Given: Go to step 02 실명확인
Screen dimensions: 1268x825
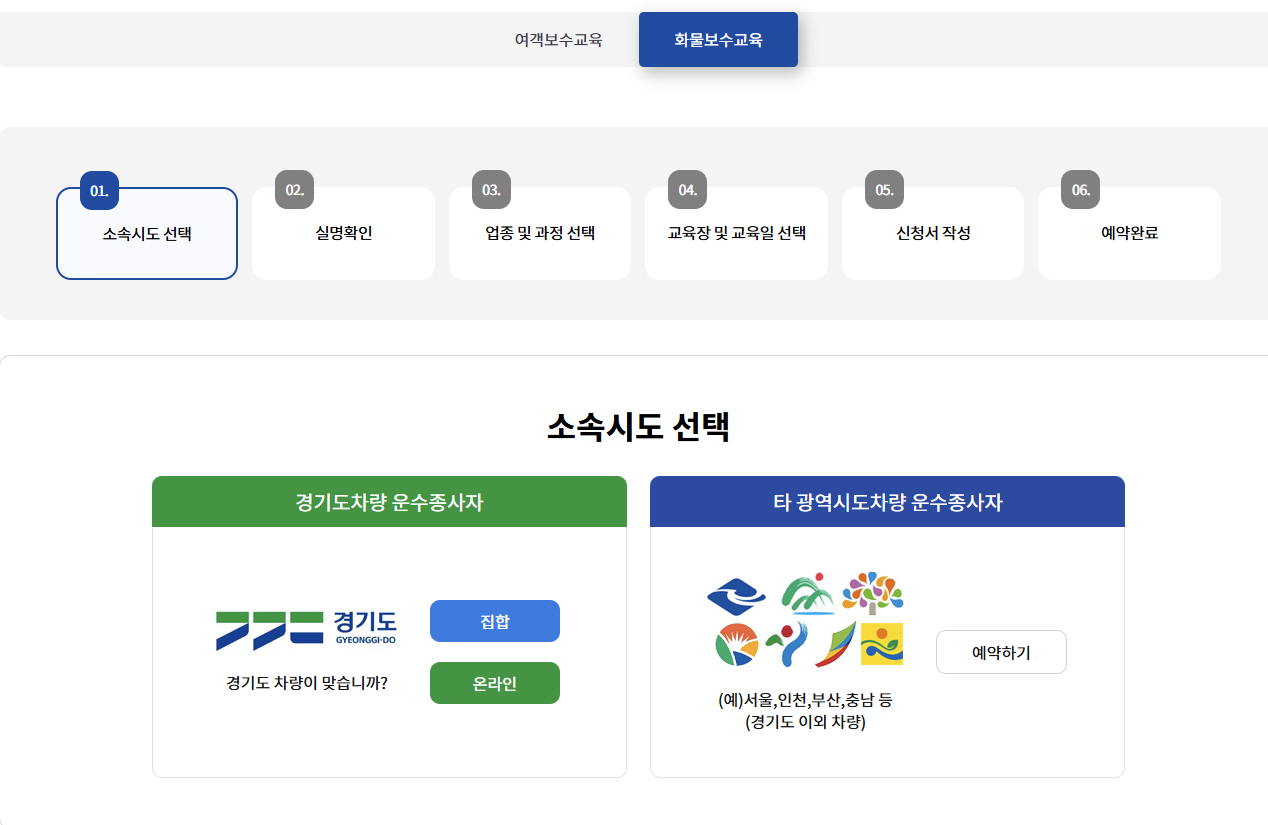Looking at the screenshot, I should click(x=343, y=233).
